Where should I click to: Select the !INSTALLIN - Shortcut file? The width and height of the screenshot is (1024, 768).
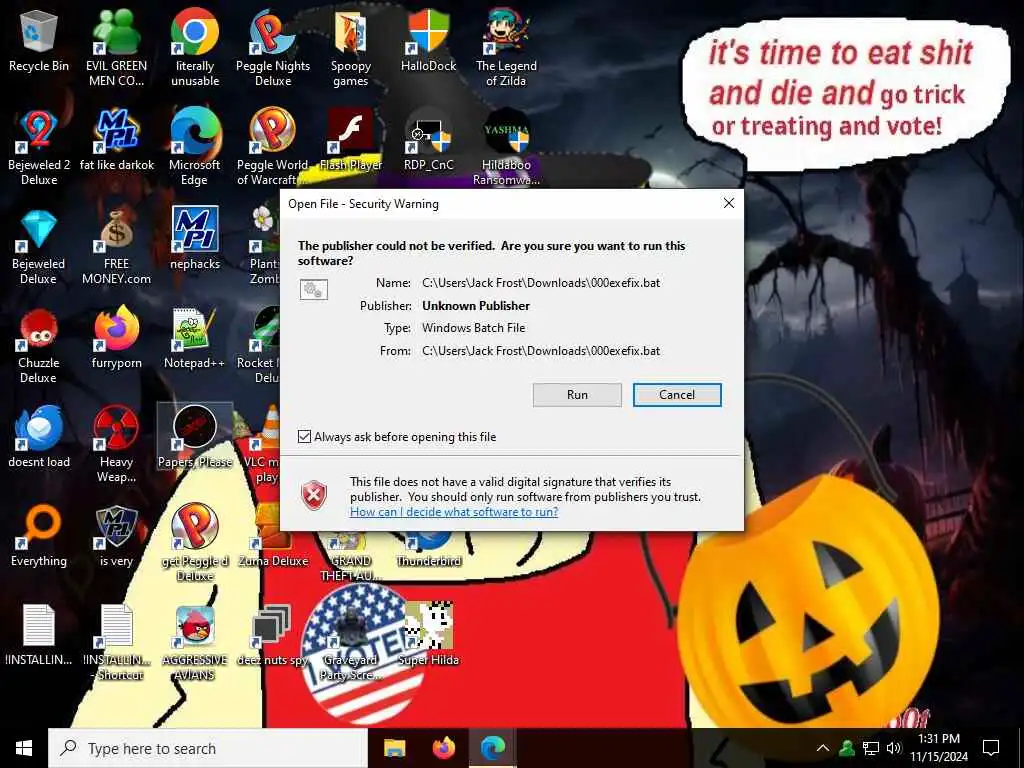(116, 643)
